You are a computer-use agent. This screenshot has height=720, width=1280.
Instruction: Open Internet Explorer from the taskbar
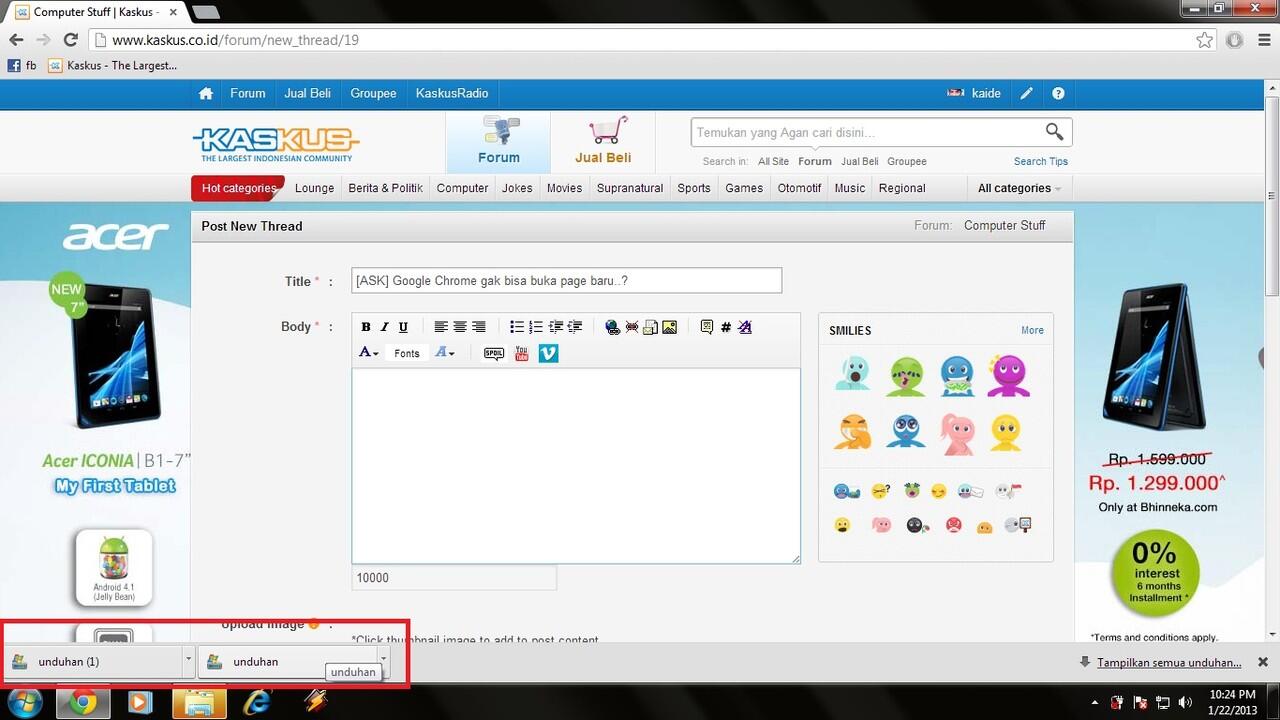[x=257, y=702]
